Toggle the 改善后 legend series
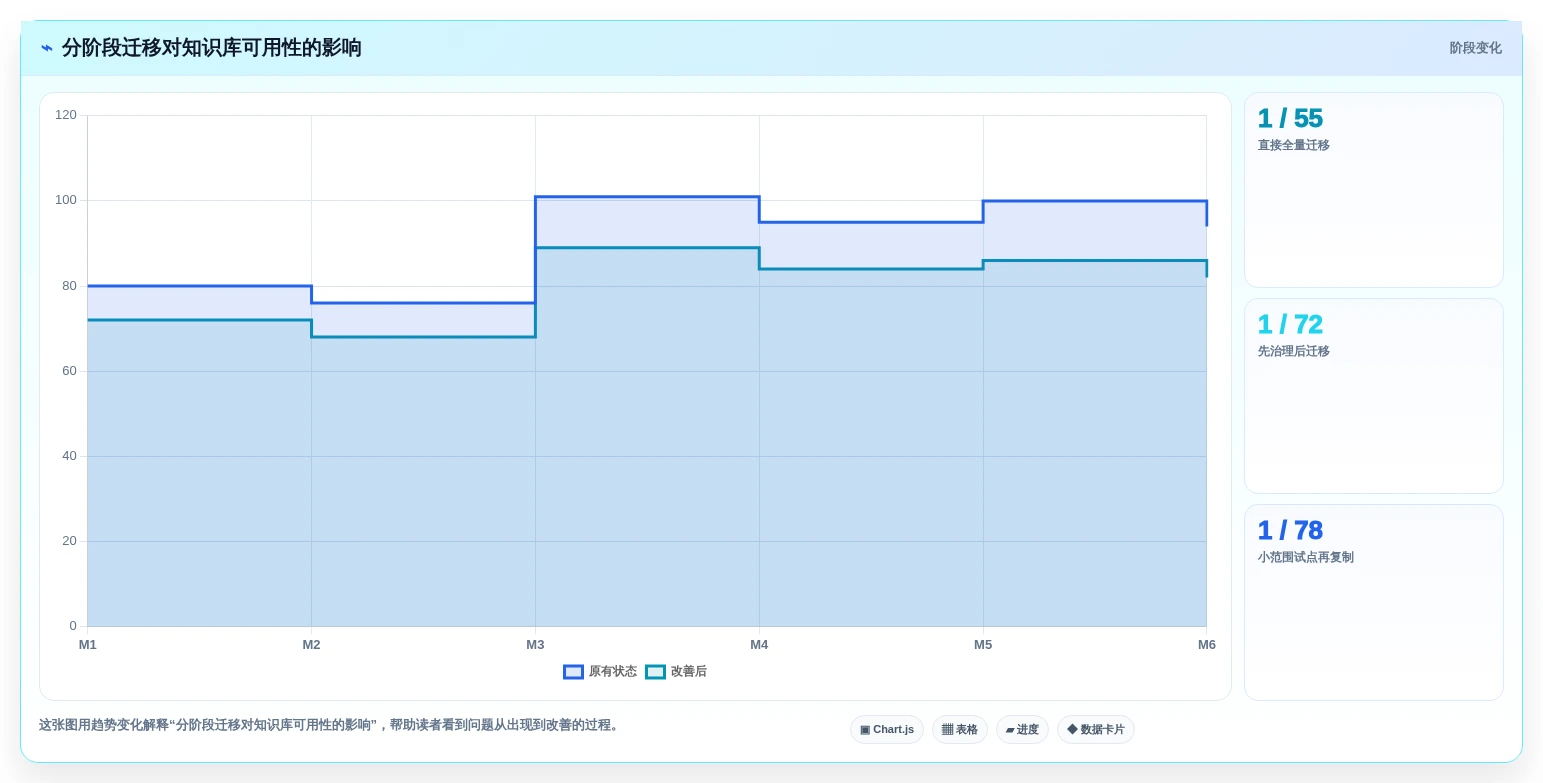1543x783 pixels. (x=676, y=672)
